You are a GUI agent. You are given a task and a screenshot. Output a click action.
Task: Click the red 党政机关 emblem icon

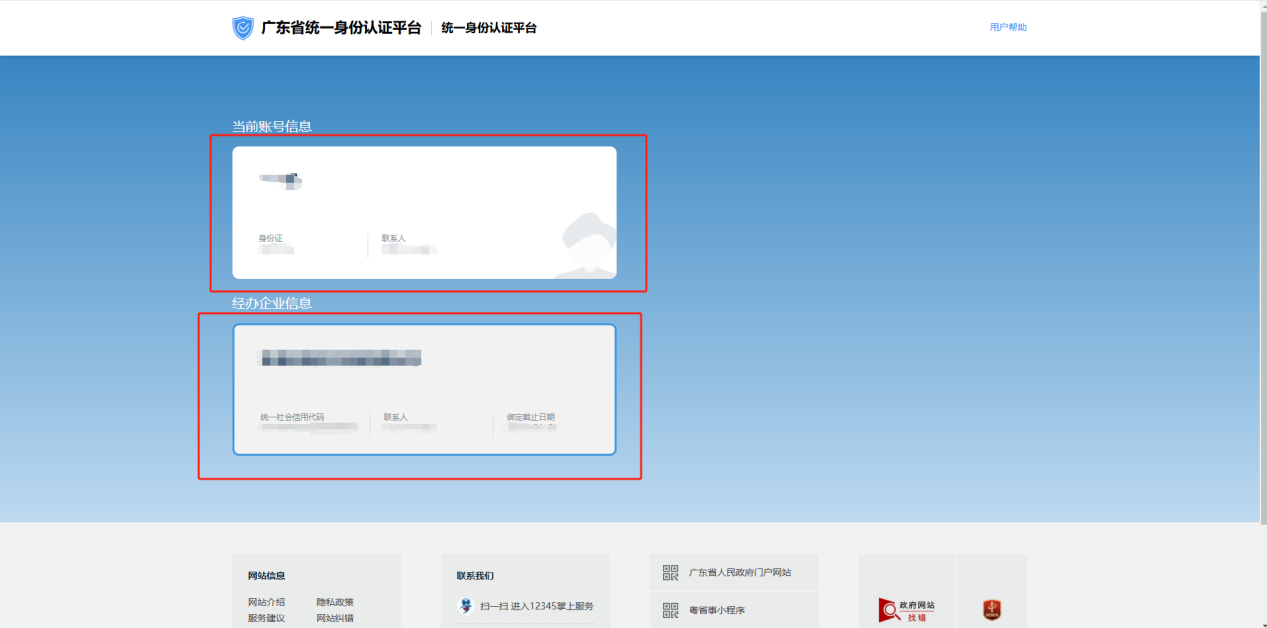(991, 610)
